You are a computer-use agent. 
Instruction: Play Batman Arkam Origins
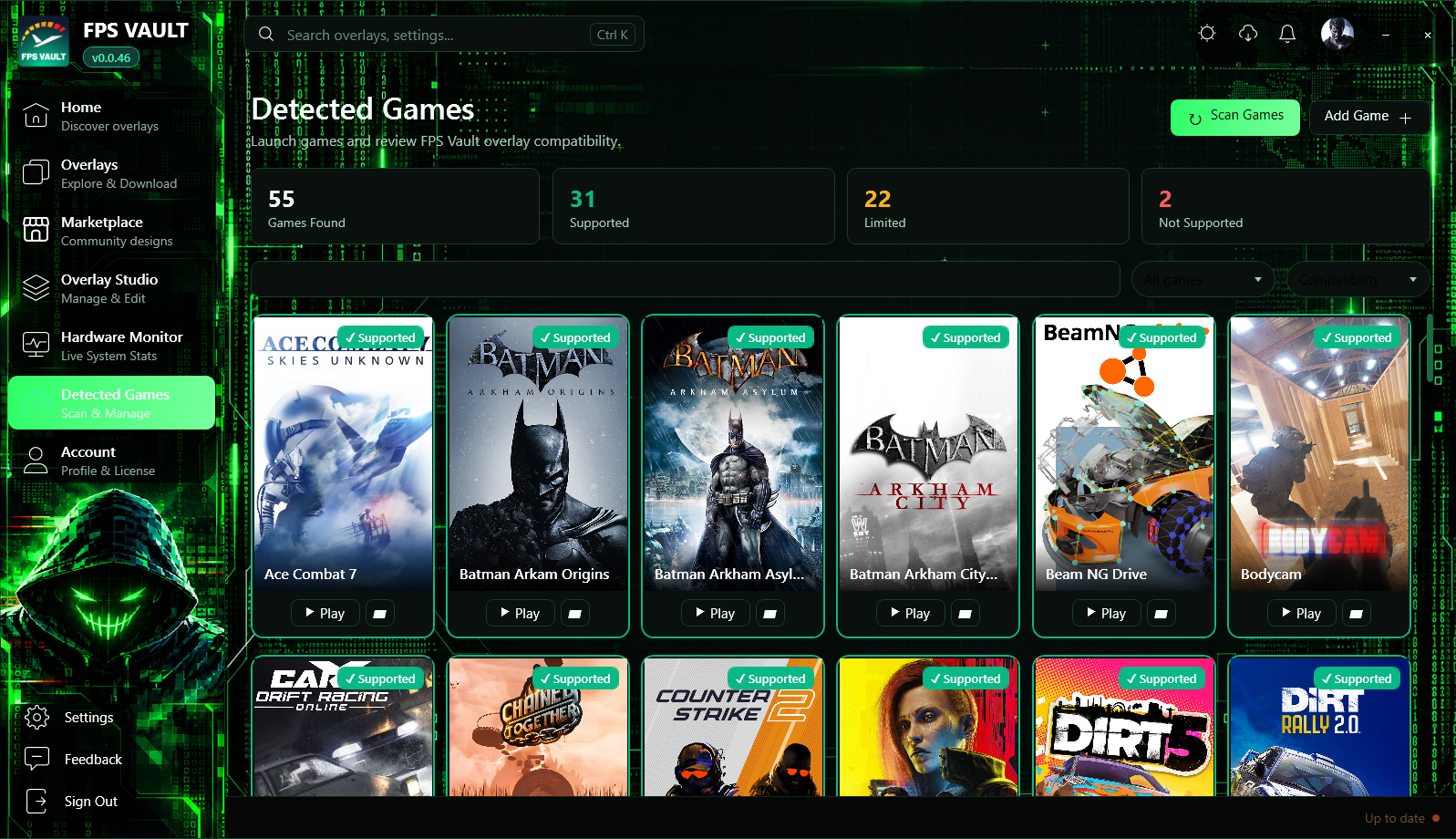521,614
